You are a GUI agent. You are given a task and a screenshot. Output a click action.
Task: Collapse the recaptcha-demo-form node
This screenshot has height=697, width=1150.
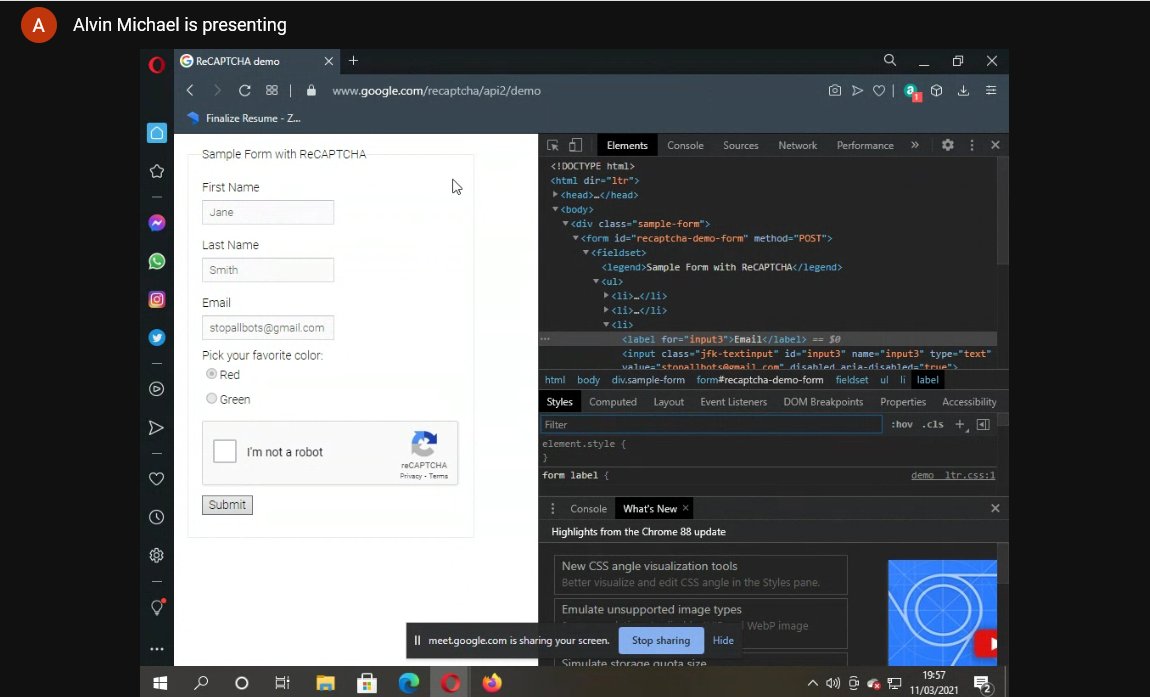tap(576, 238)
